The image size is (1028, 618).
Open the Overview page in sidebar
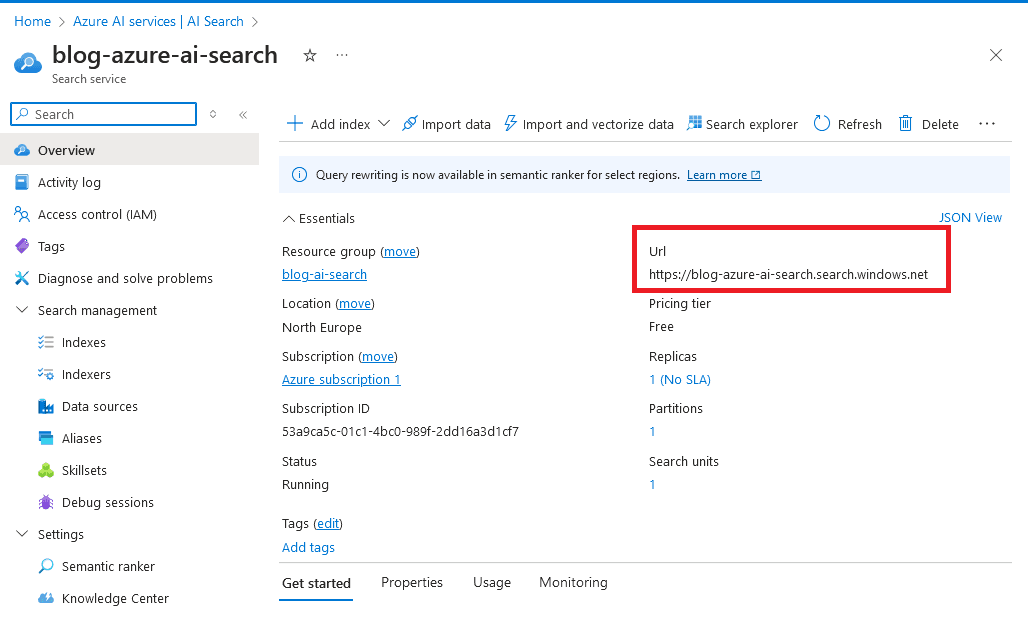tap(129, 150)
